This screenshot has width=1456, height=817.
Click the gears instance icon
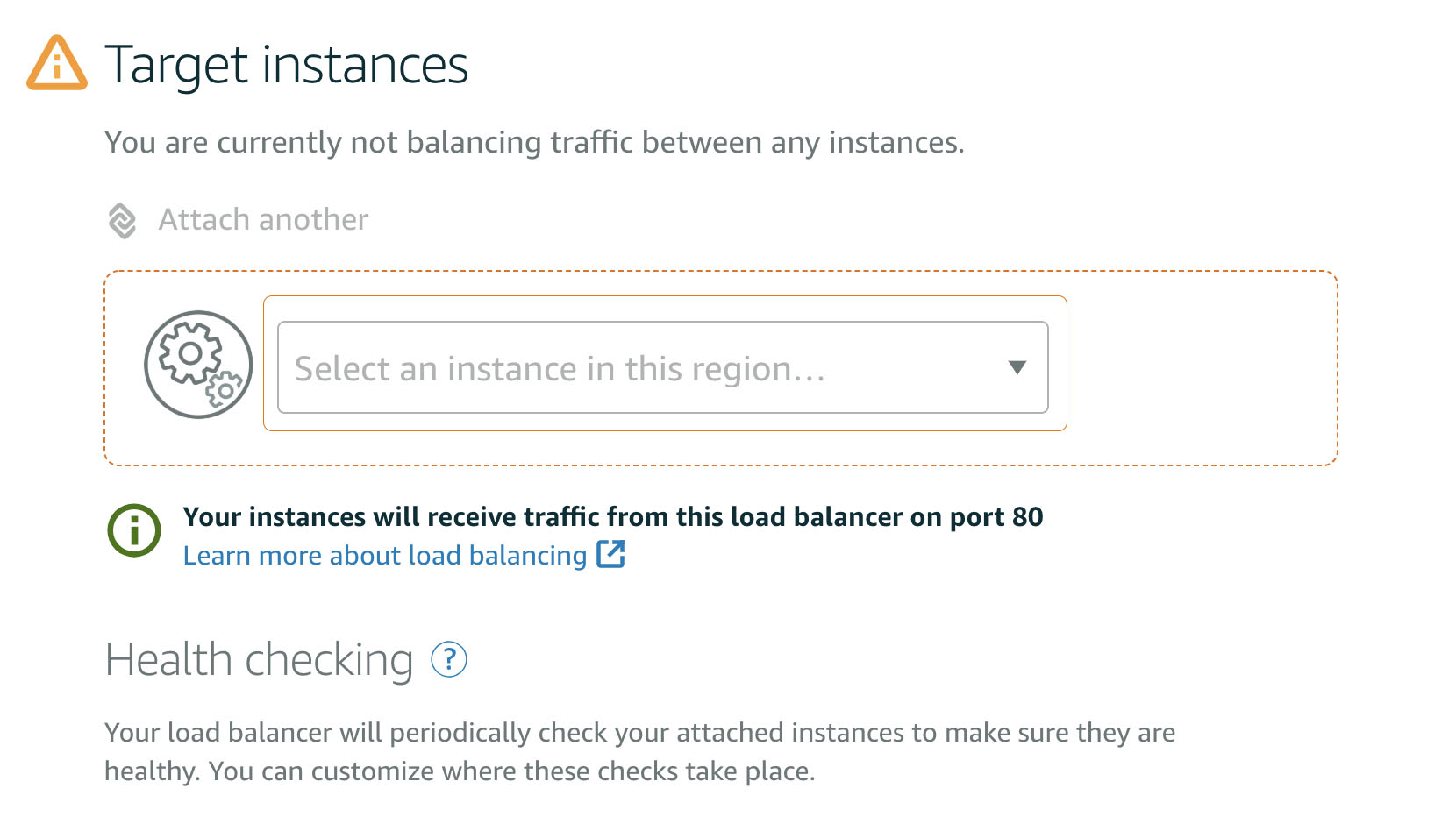click(198, 365)
